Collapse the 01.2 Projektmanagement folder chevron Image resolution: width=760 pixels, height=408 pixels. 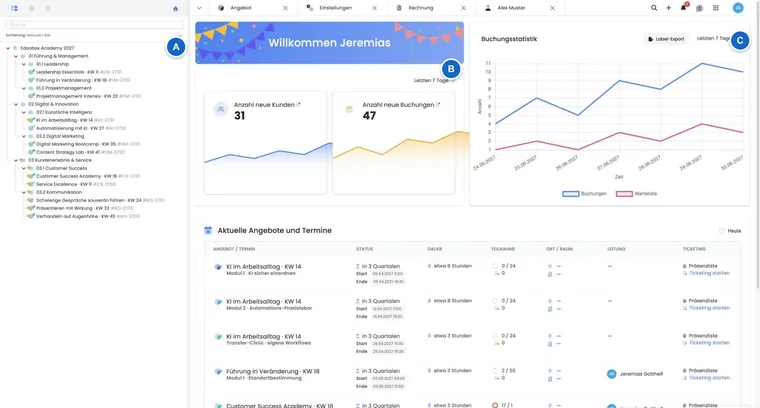click(24, 88)
